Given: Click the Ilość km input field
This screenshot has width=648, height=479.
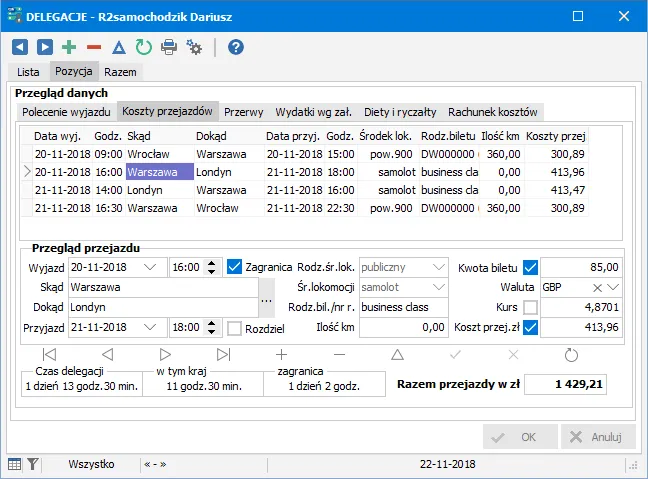Looking at the screenshot, I should click(404, 327).
